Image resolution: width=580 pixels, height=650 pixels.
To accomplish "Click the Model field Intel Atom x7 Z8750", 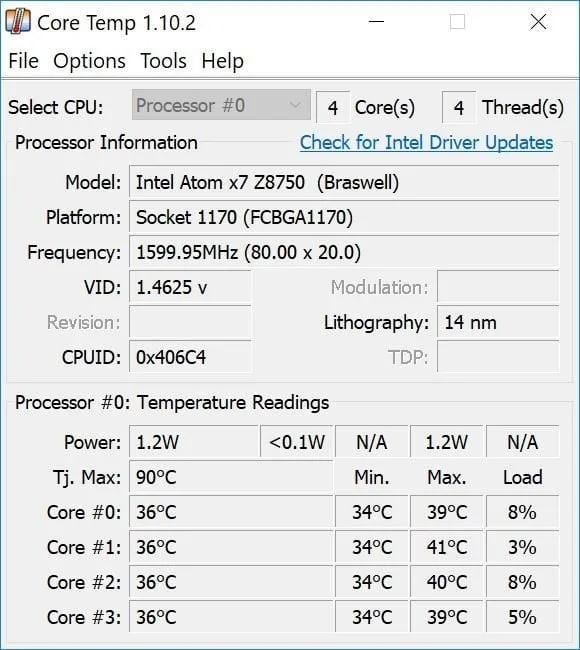I will click(344, 182).
